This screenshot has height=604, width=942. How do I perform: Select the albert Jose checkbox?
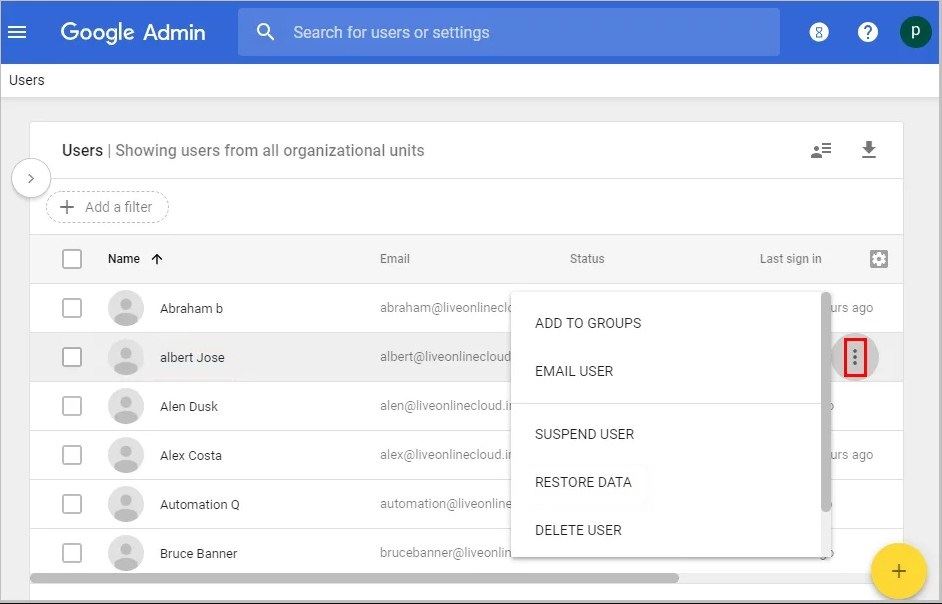[x=72, y=358]
